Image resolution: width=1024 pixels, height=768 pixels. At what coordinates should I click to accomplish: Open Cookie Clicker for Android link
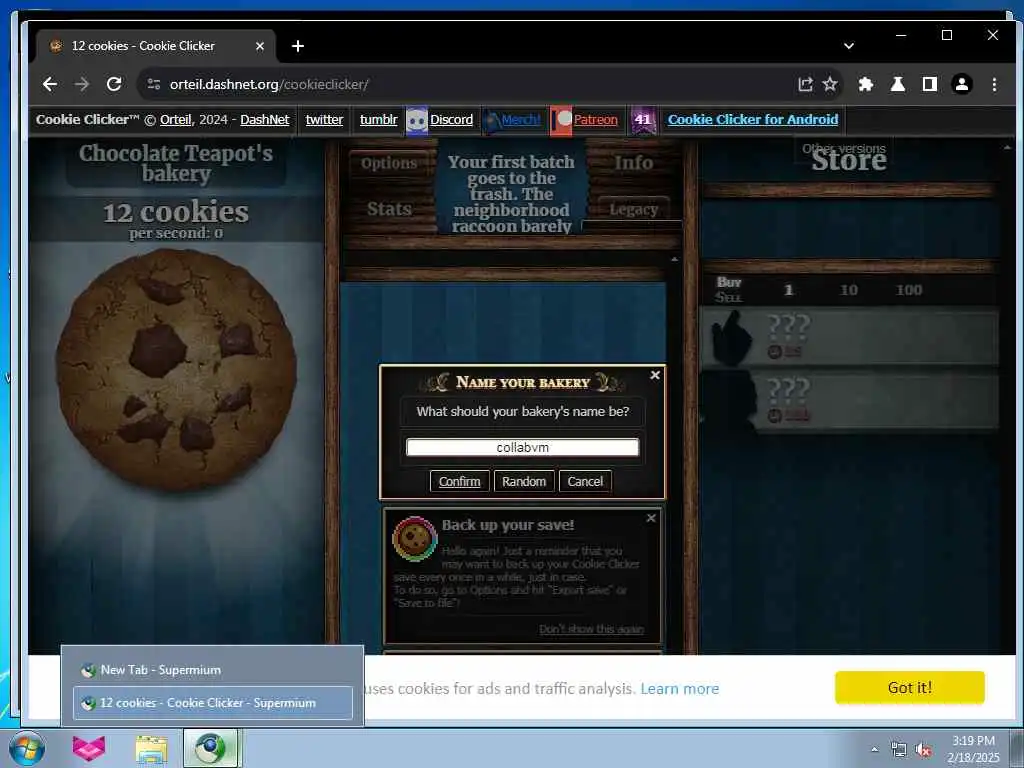tap(753, 120)
